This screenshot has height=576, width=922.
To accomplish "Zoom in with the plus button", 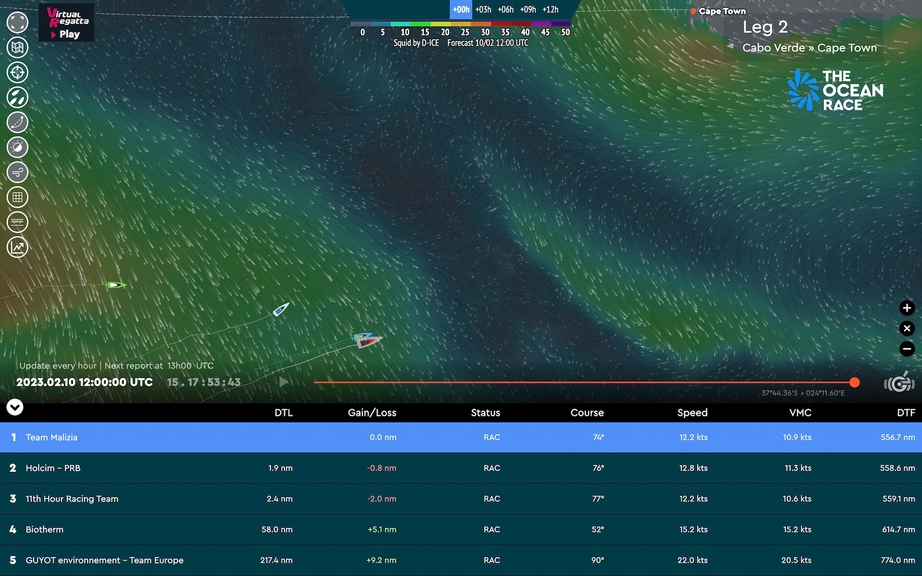I will (x=907, y=308).
